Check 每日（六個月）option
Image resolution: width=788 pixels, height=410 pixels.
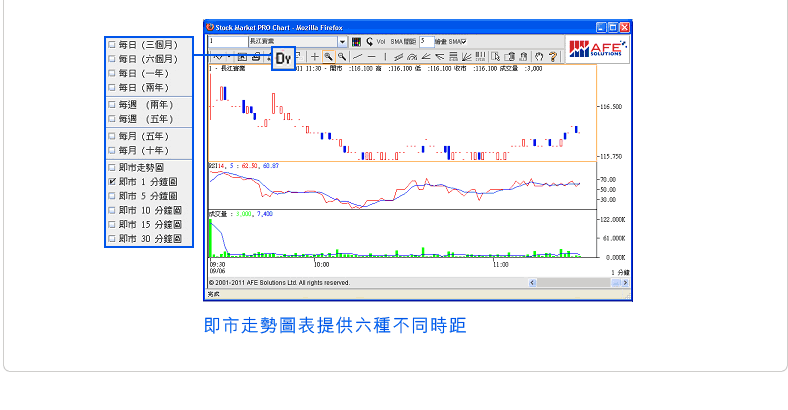[112, 59]
